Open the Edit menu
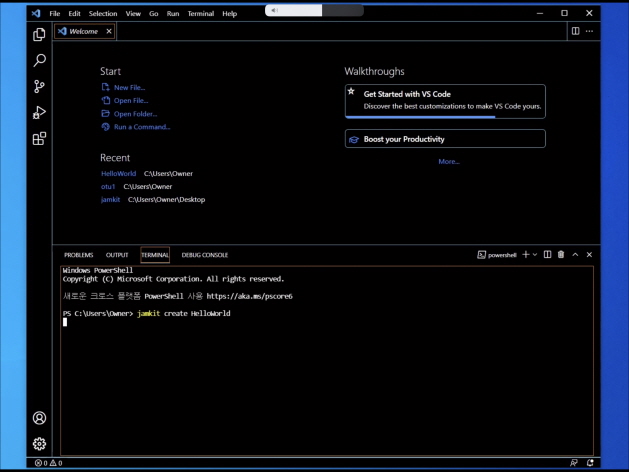This screenshot has height=472, width=629. (x=74, y=13)
